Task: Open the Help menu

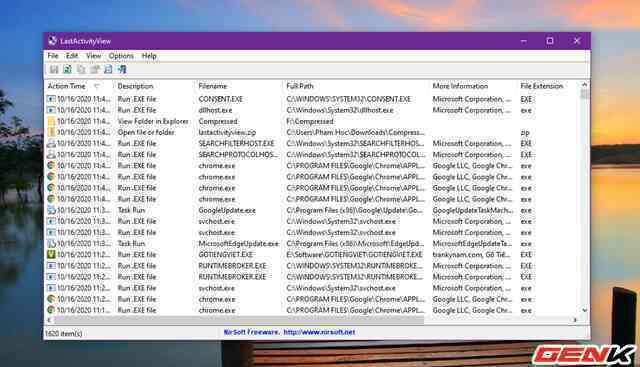Action: pos(149,56)
